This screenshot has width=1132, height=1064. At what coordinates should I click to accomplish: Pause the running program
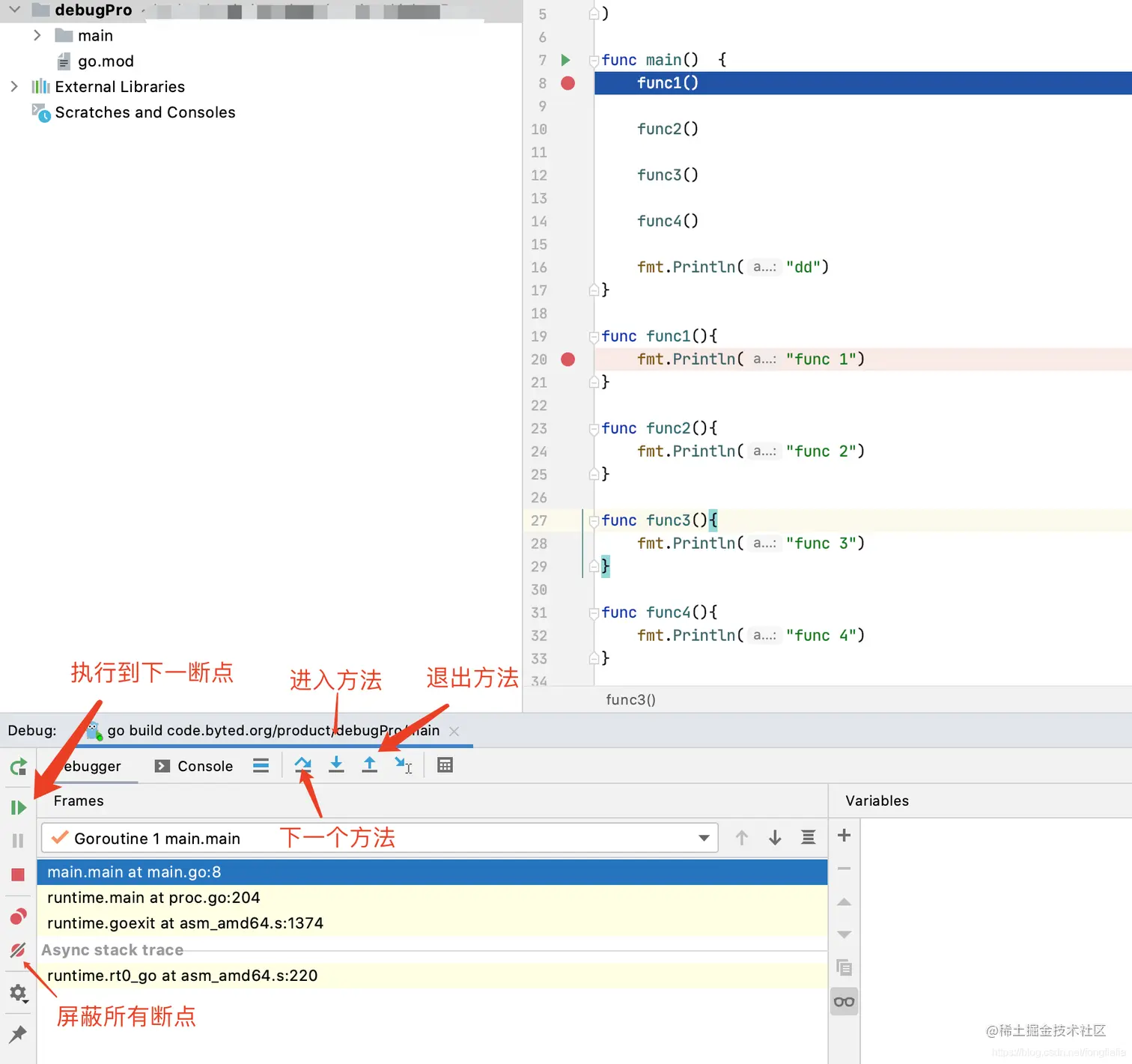pos(19,841)
